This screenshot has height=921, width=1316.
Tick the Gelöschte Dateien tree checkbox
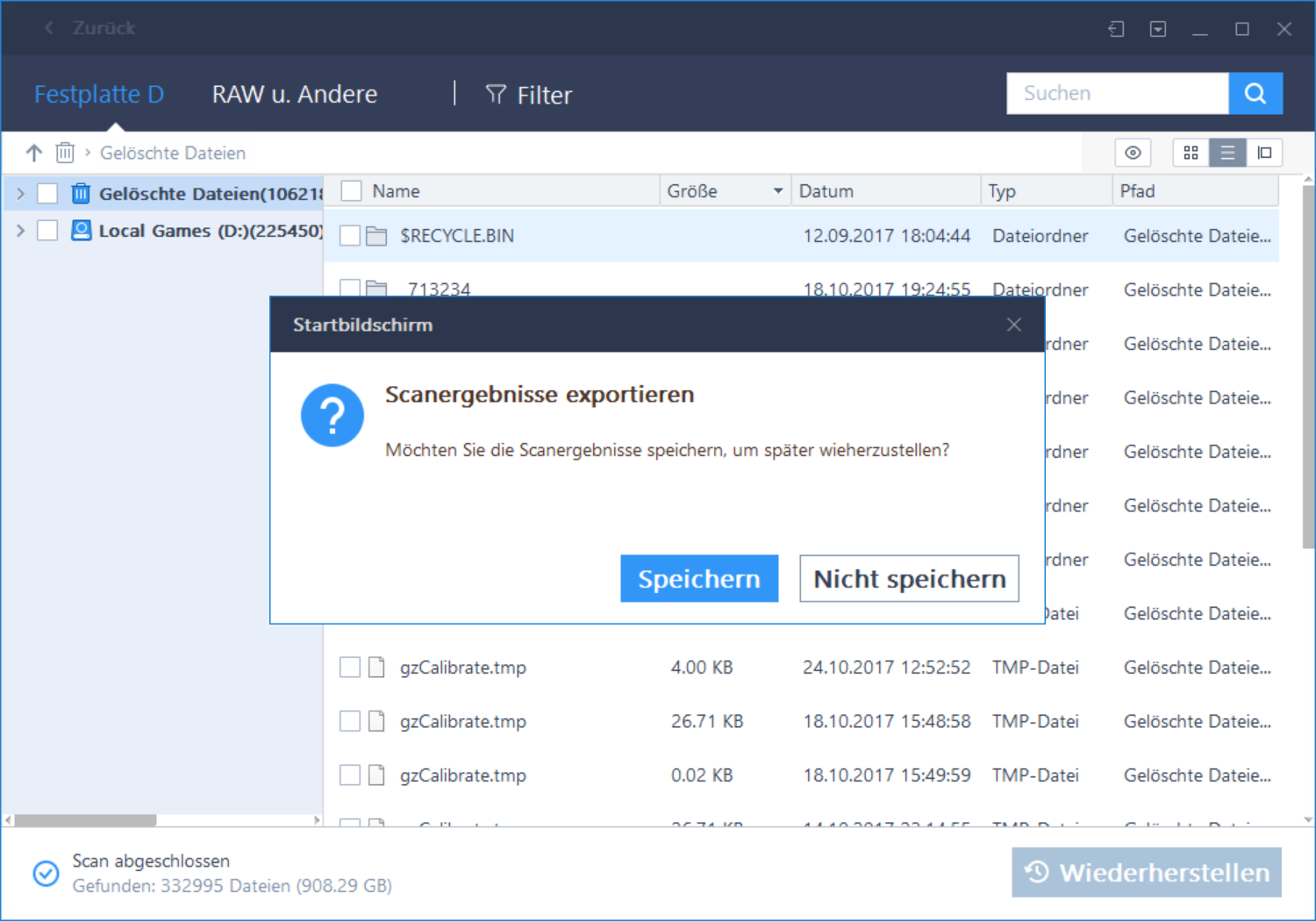47,193
